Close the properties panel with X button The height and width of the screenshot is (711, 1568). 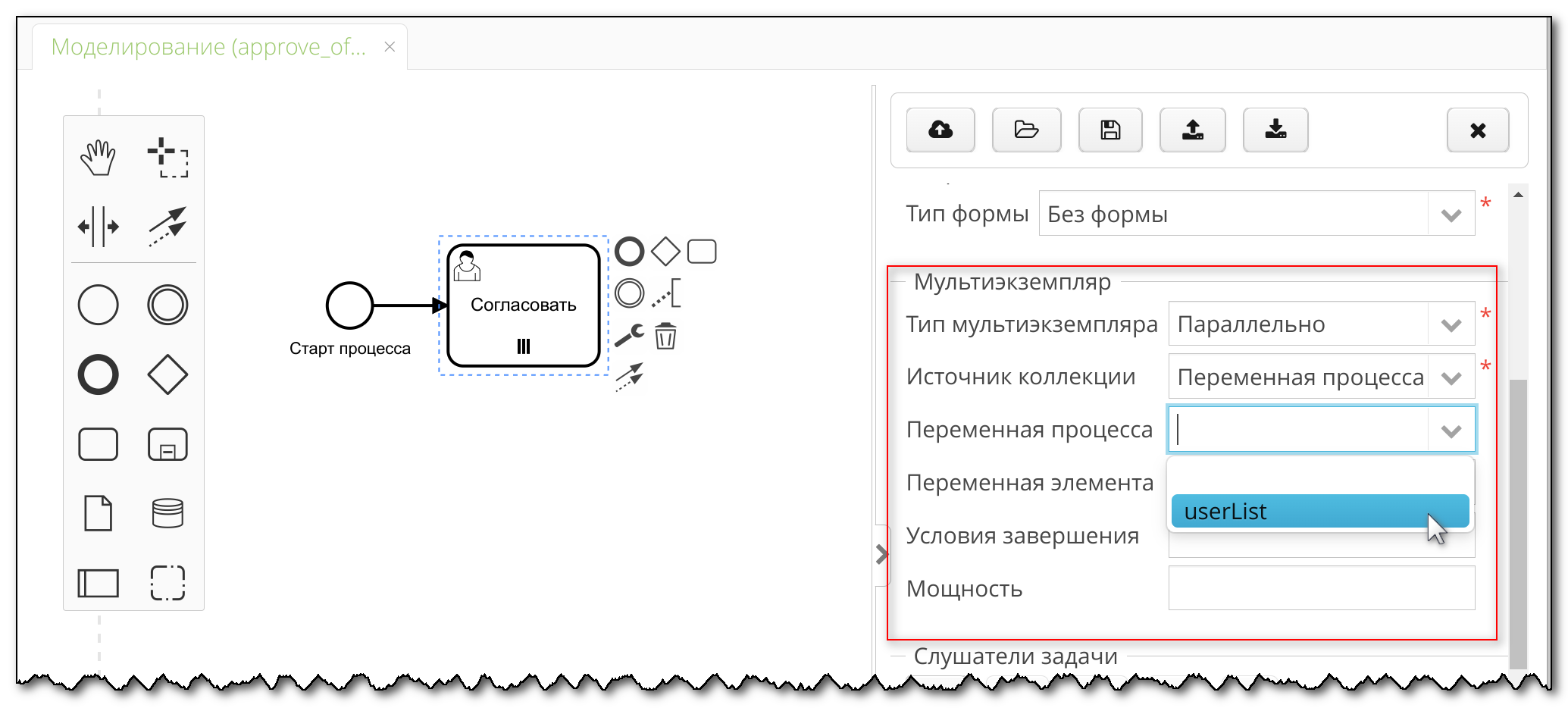[1477, 130]
